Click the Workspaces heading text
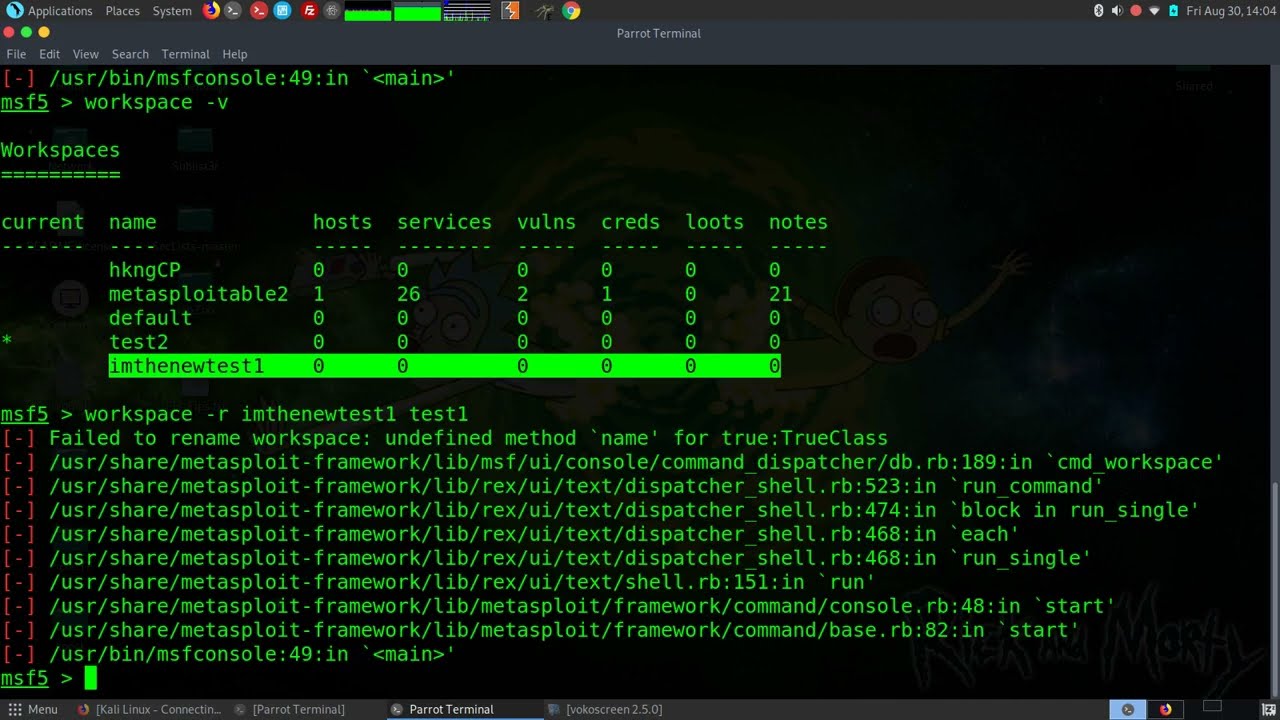 (60, 150)
